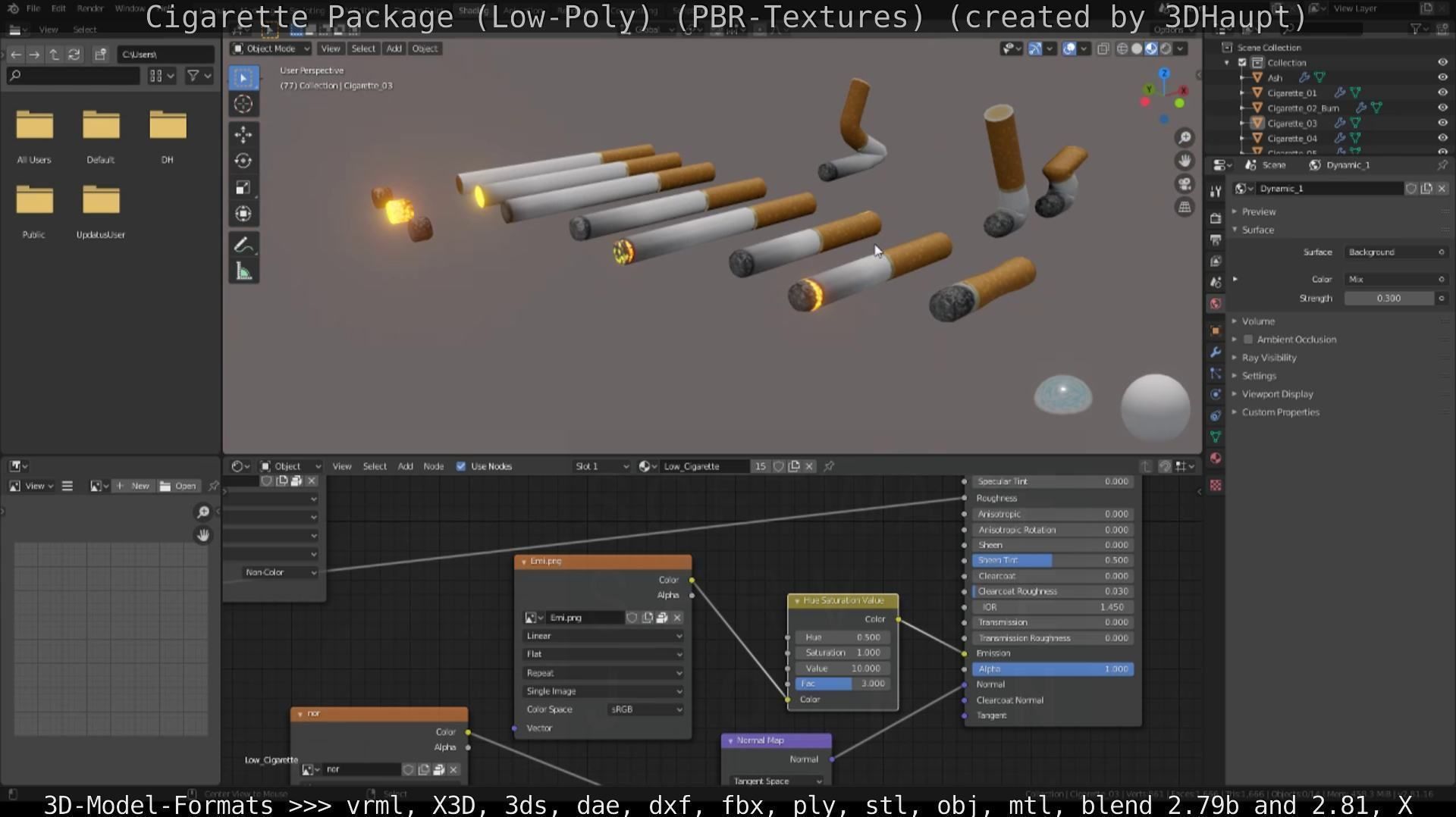
Task: Select the Annotate pencil tool
Action: pyautogui.click(x=243, y=244)
